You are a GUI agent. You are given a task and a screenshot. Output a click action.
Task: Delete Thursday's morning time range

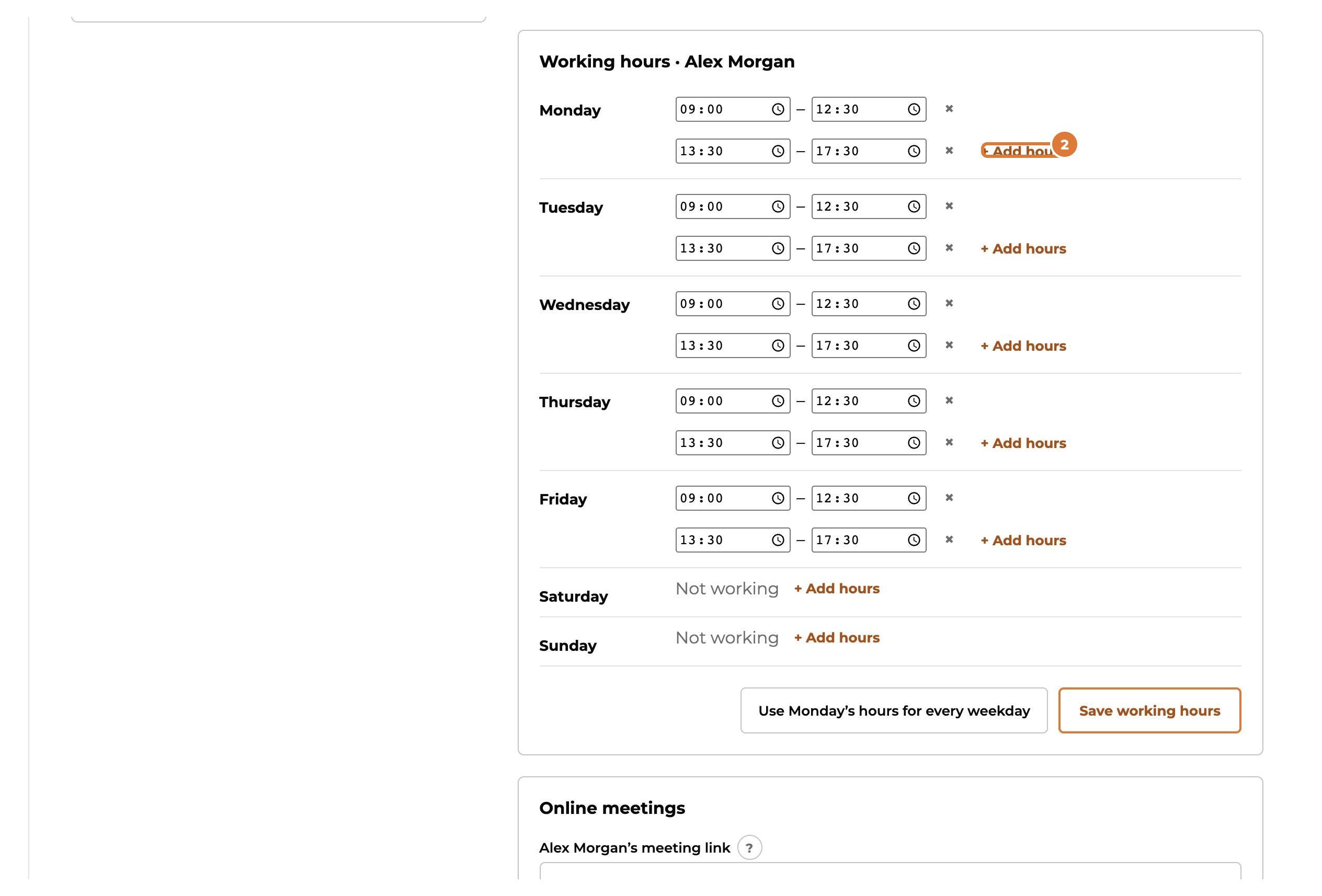[949, 400]
